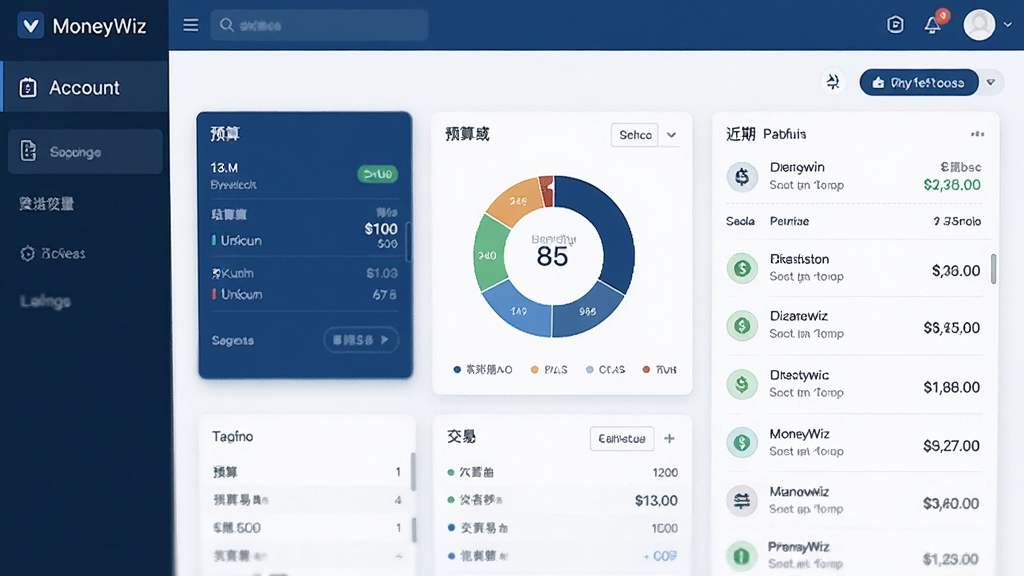This screenshot has width=1024, height=576.
Task: Click the blue Thy leftooss button
Action: coord(919,82)
